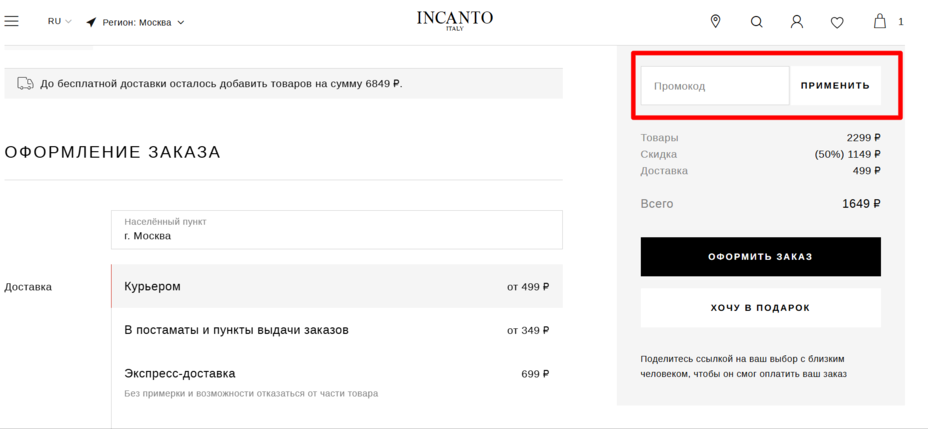Open search with the magnifier icon
The width and height of the screenshot is (928, 429).
click(x=756, y=22)
